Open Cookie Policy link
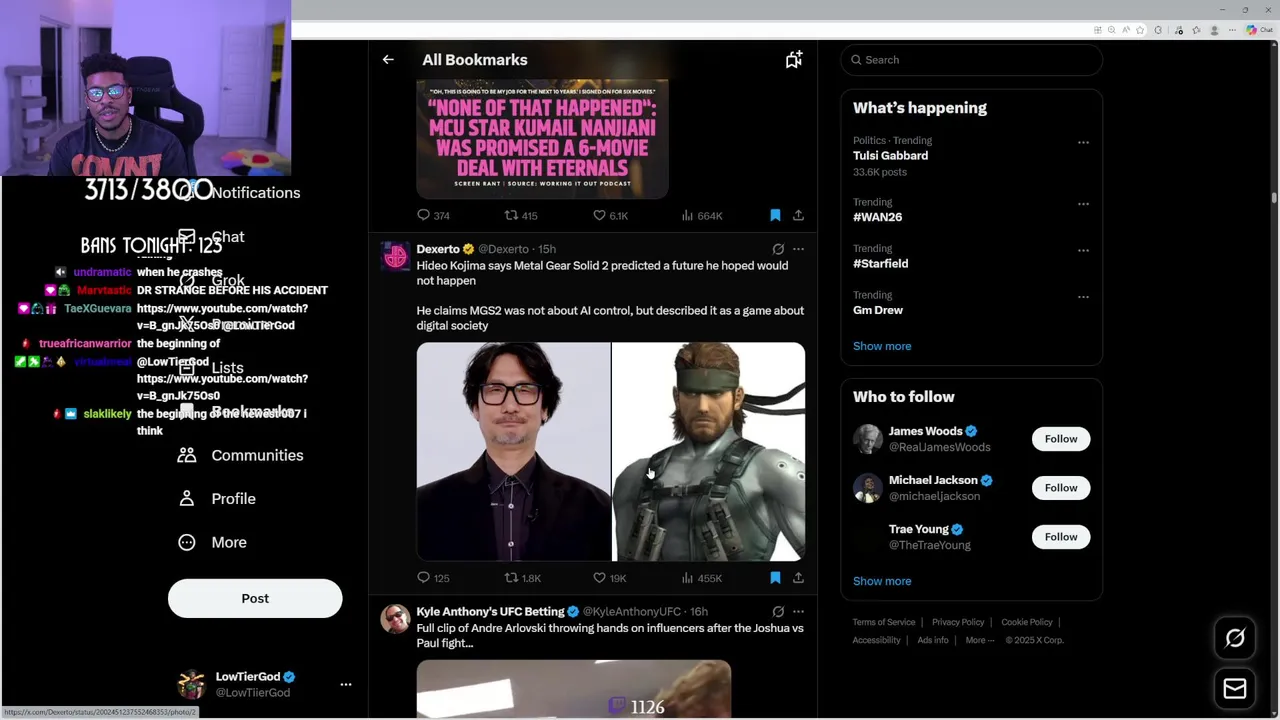 click(1027, 622)
